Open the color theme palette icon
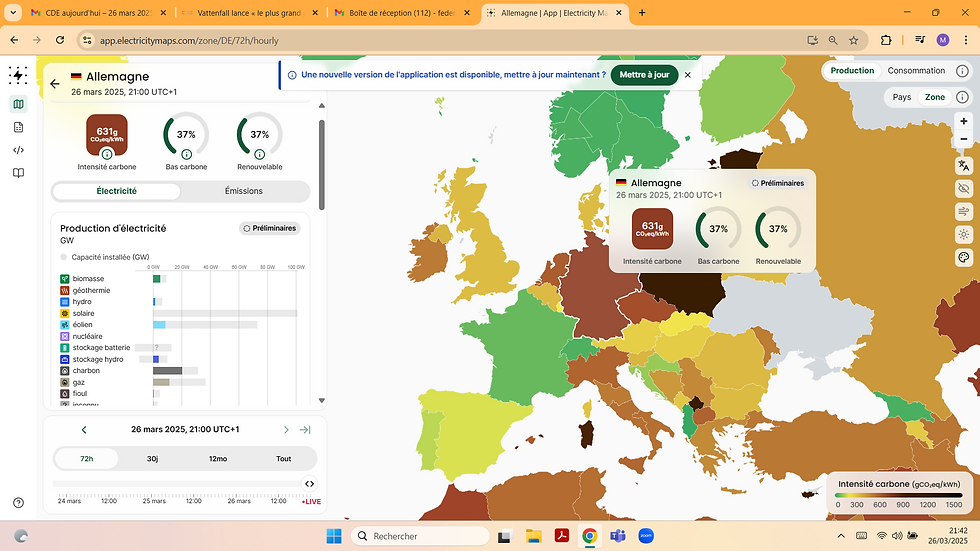The height and width of the screenshot is (551, 980). click(964, 257)
